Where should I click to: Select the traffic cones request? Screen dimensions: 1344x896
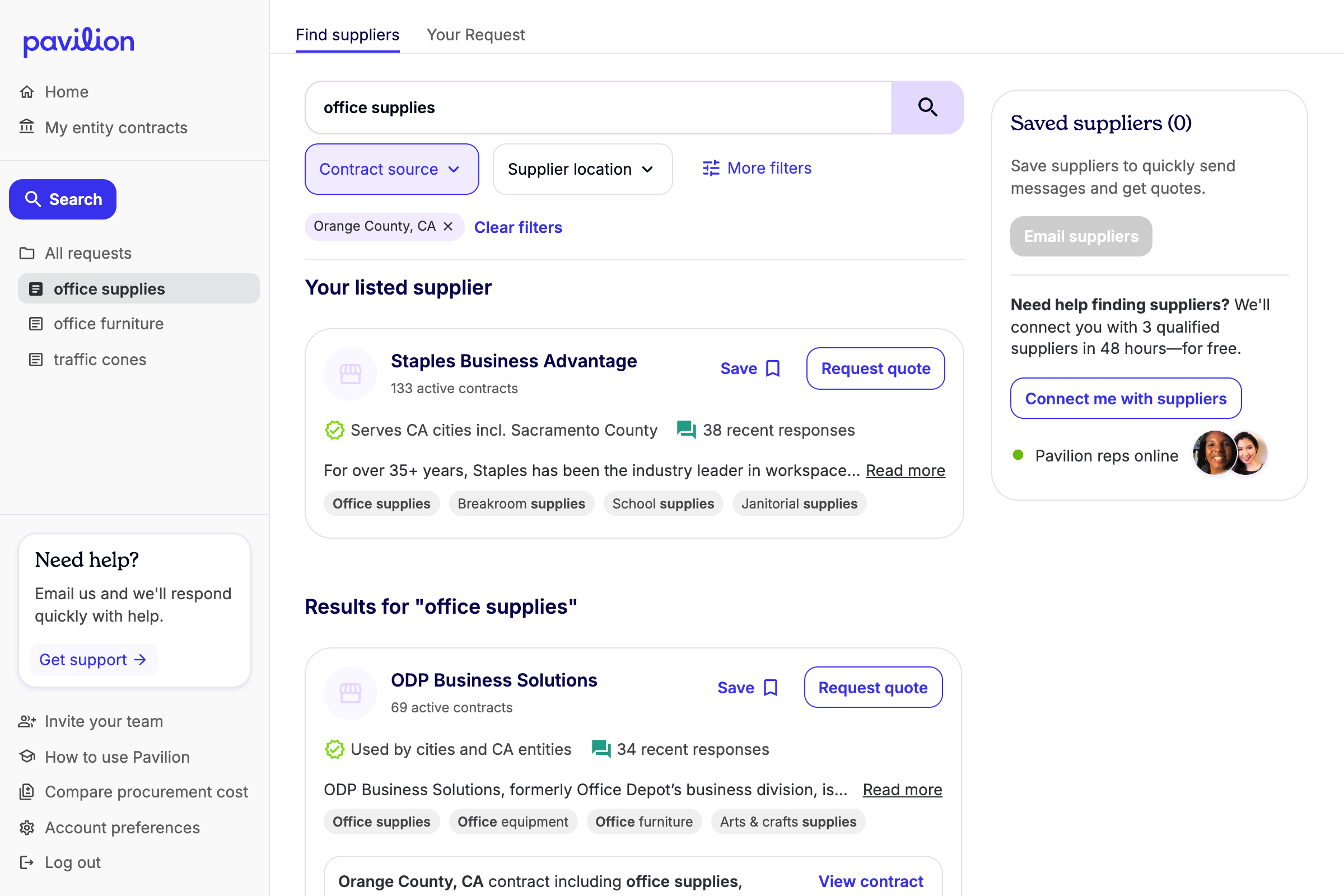coord(139,360)
